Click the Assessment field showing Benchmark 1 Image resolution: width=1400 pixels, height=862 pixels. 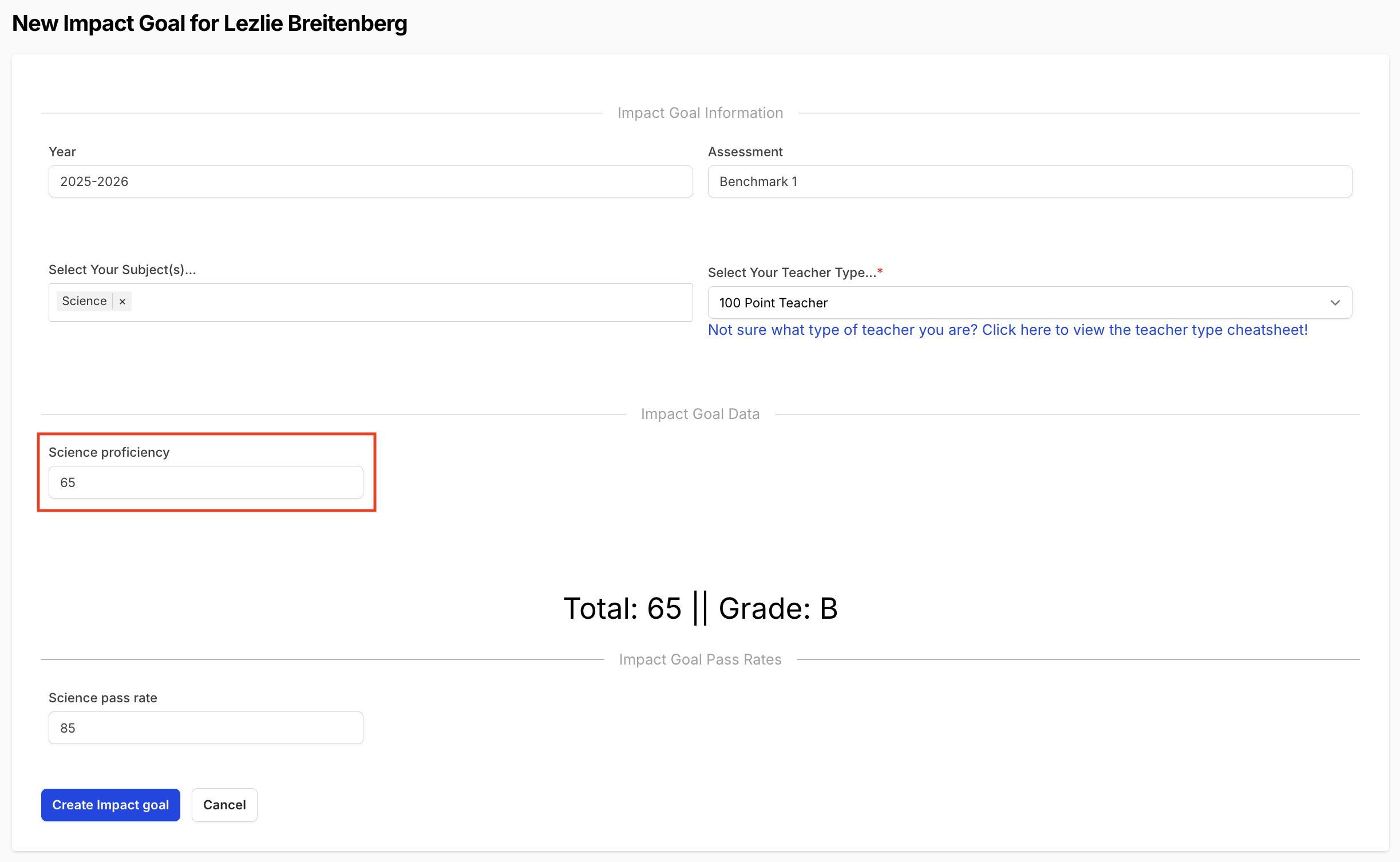[x=1029, y=181]
